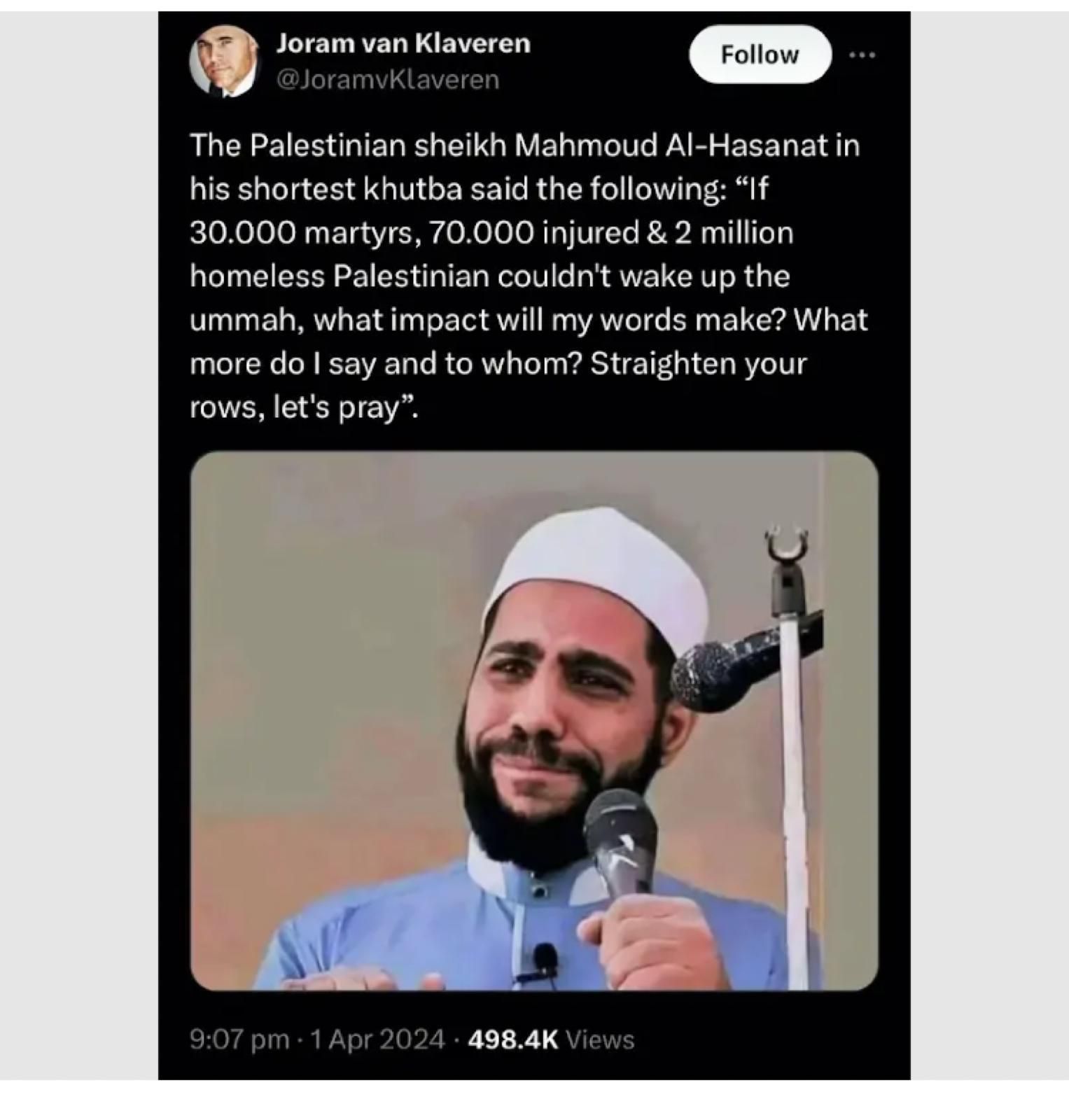Click the closing line "rows, let's pray"
1069x1120 pixels.
pos(305,407)
